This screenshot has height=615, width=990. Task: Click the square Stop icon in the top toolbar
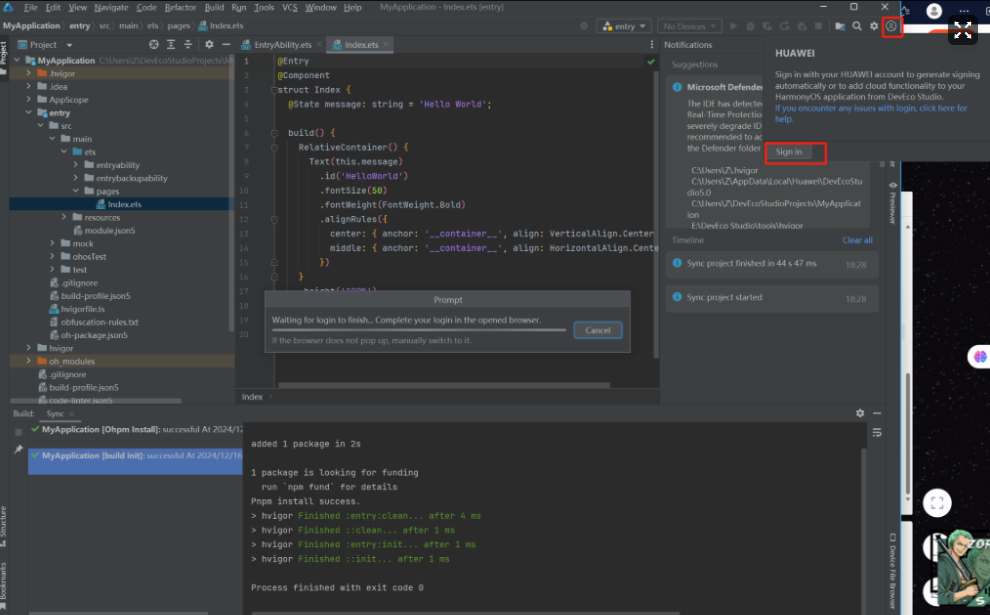[818, 27]
